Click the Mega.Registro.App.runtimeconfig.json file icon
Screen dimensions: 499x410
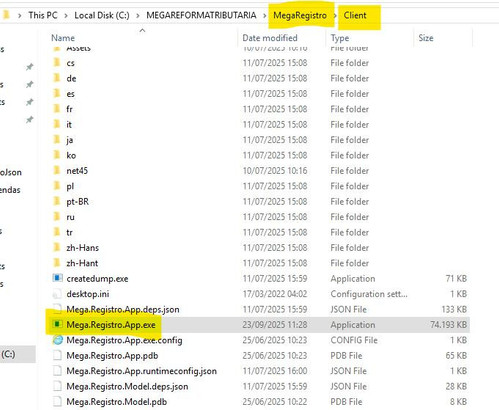coord(57,371)
